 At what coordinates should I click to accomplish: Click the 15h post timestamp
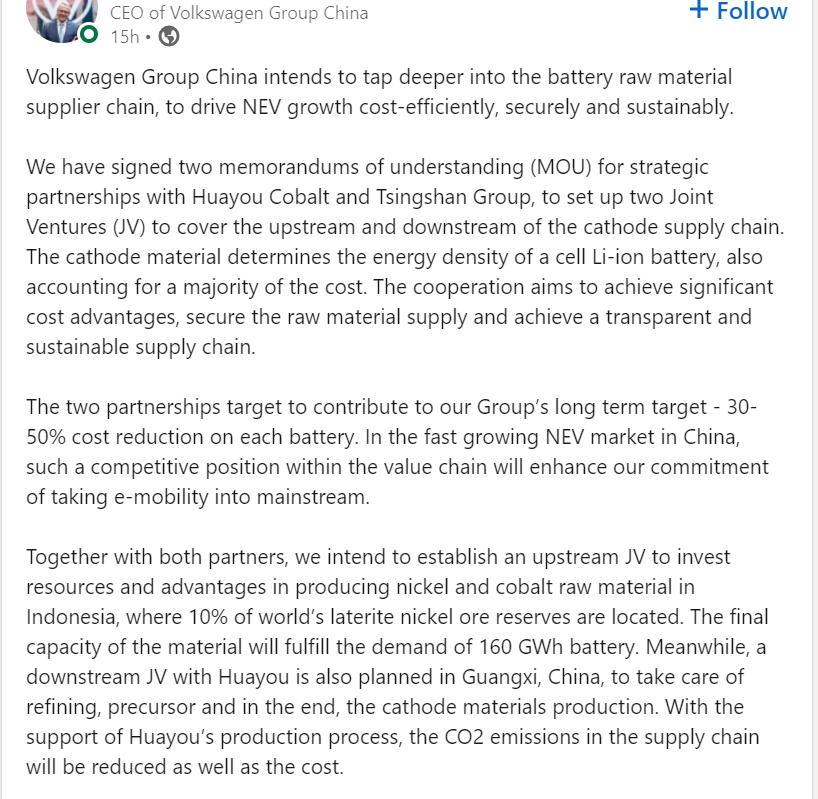(x=125, y=37)
